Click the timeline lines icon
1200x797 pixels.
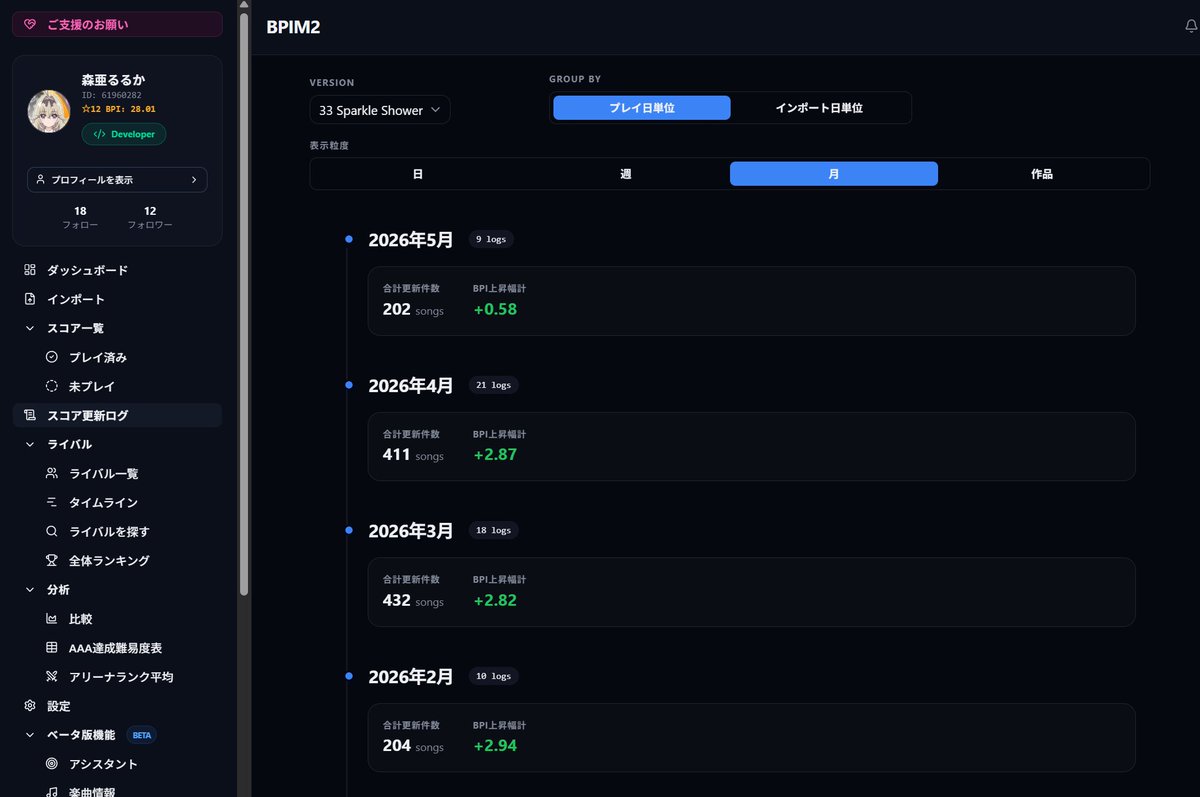click(x=52, y=502)
